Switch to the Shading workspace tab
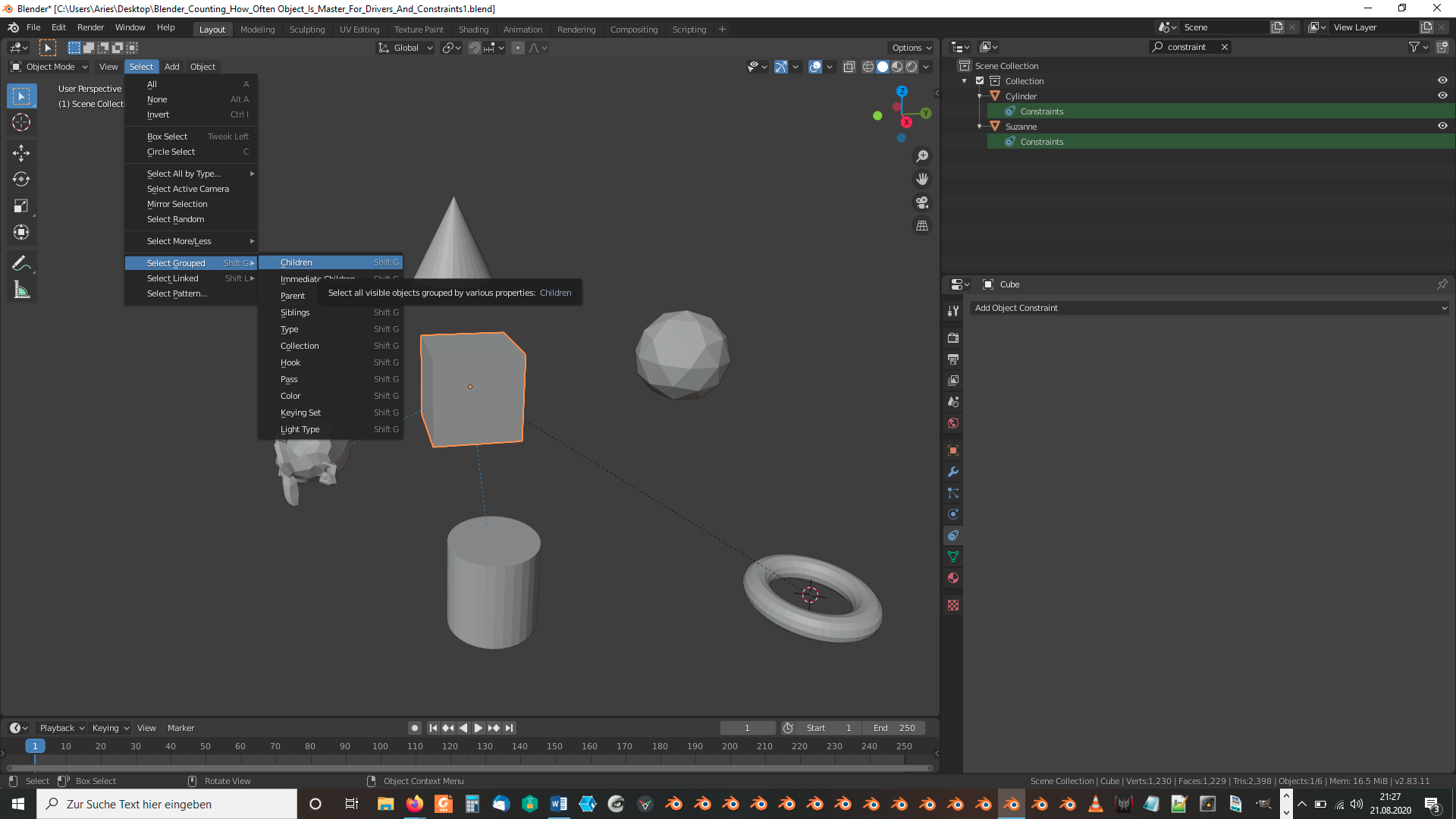 (x=473, y=29)
